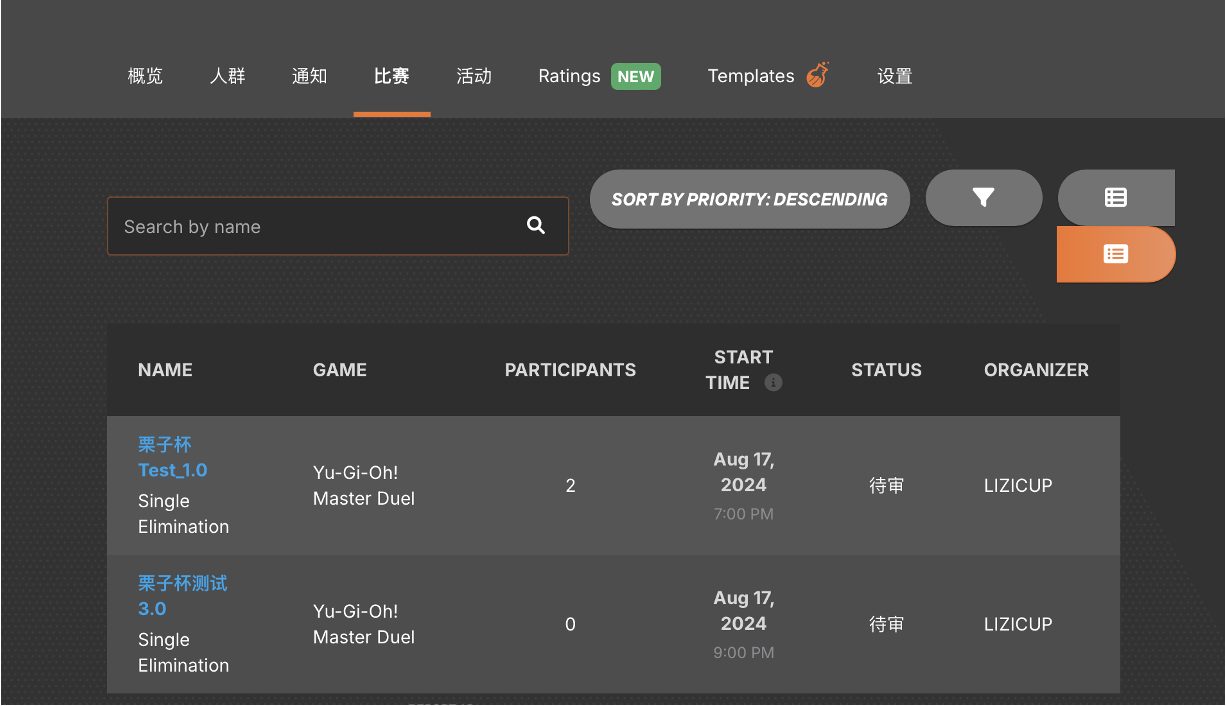Open the Ratings tab
Image resolution: width=1226 pixels, height=706 pixels.
tap(569, 76)
